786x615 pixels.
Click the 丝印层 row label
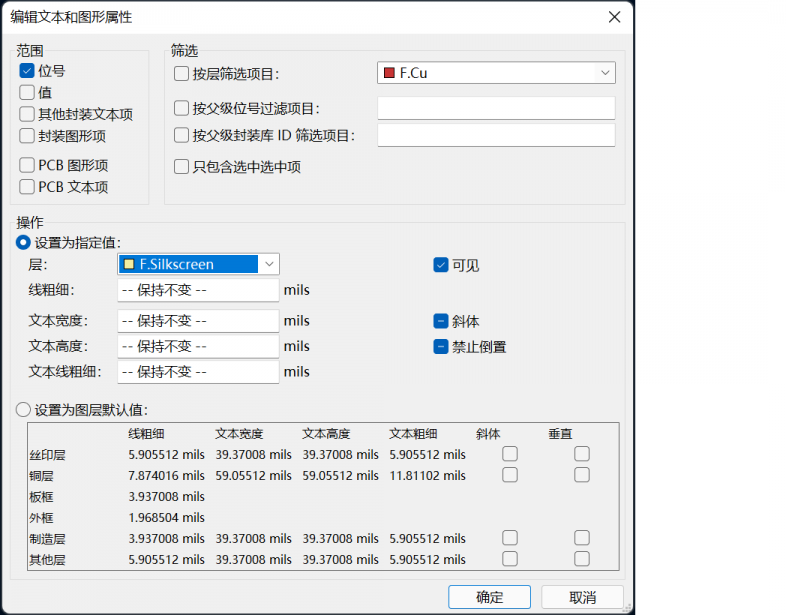[x=47, y=455]
